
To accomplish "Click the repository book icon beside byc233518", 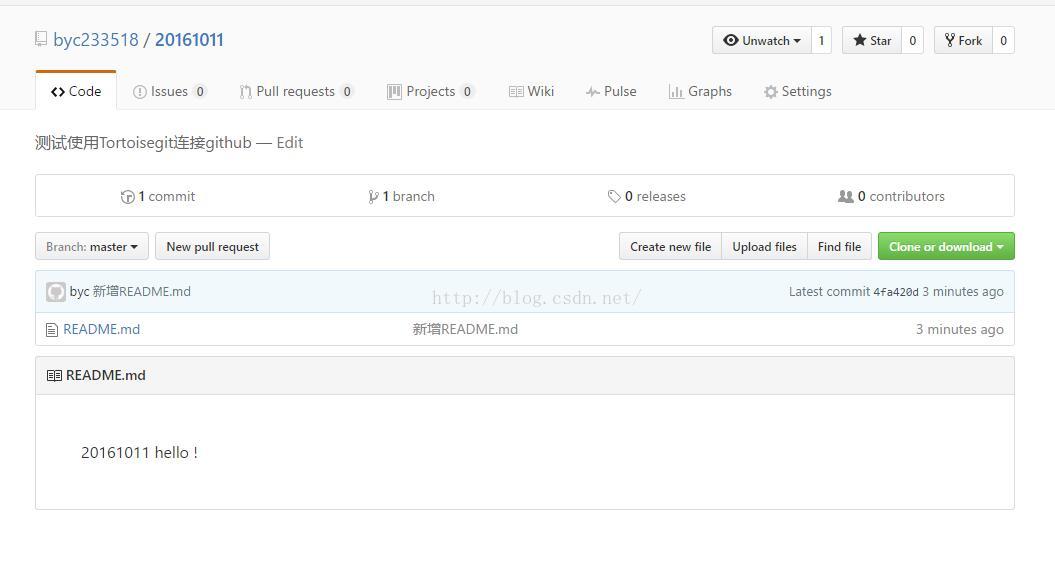I will [41, 39].
